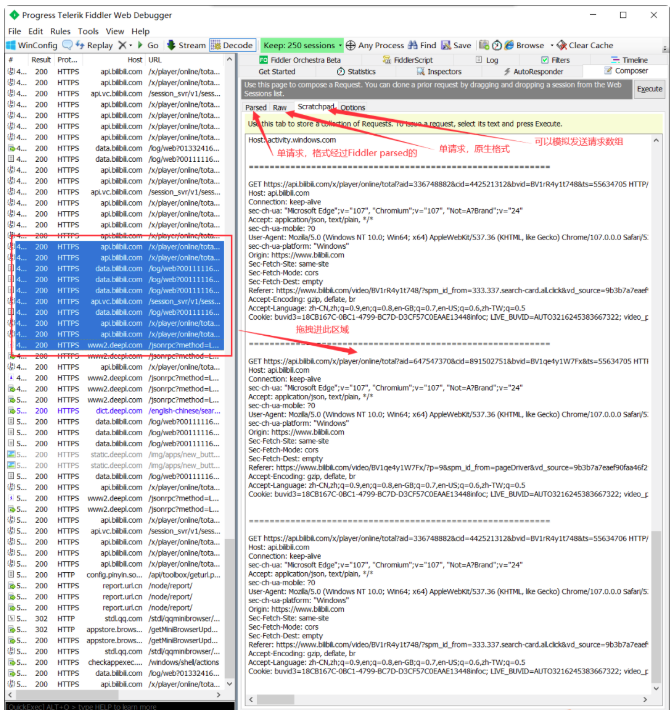Open the Inspectors tab
Screen dimensions: 670x710
[439, 72]
